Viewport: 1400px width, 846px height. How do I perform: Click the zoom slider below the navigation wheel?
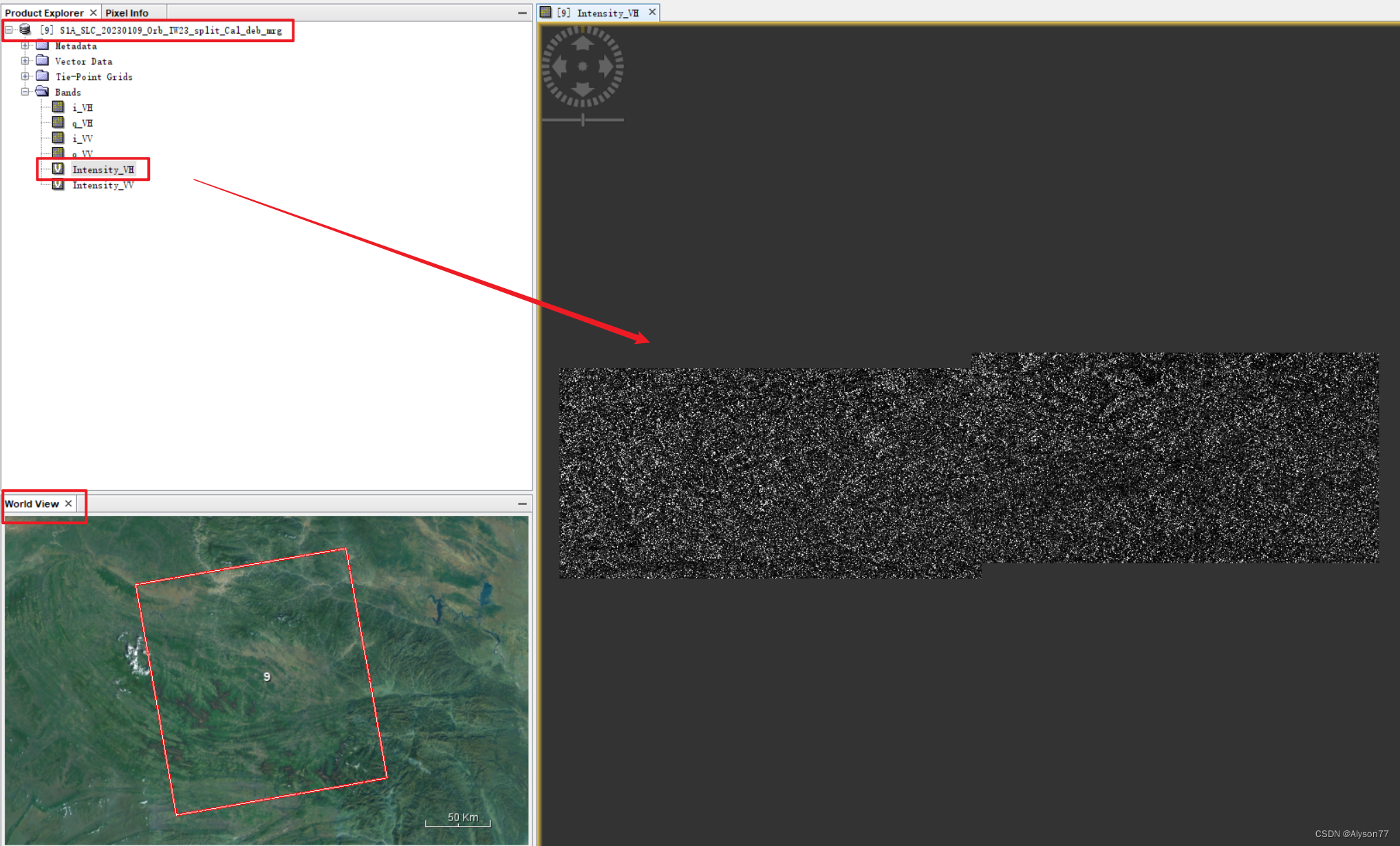tap(583, 120)
